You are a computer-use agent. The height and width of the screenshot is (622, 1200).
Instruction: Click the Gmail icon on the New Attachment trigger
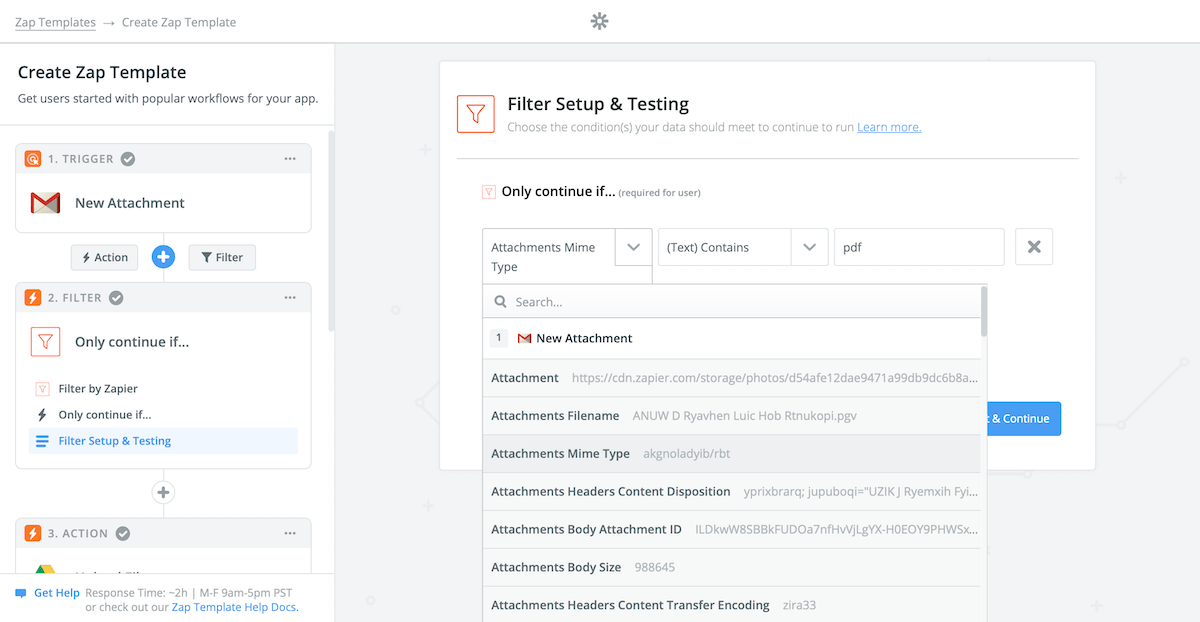tap(45, 203)
